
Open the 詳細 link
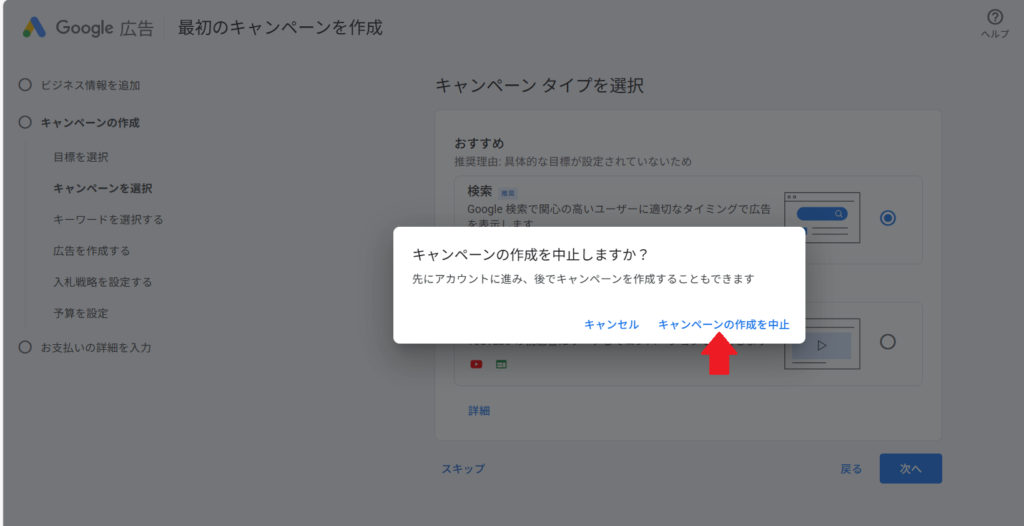(x=479, y=411)
